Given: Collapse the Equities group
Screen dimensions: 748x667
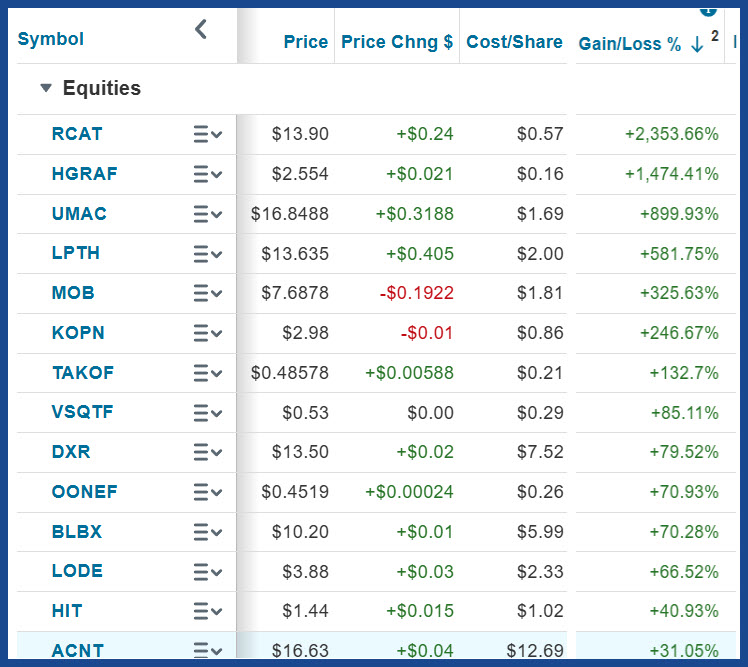Looking at the screenshot, I should tap(46, 88).
